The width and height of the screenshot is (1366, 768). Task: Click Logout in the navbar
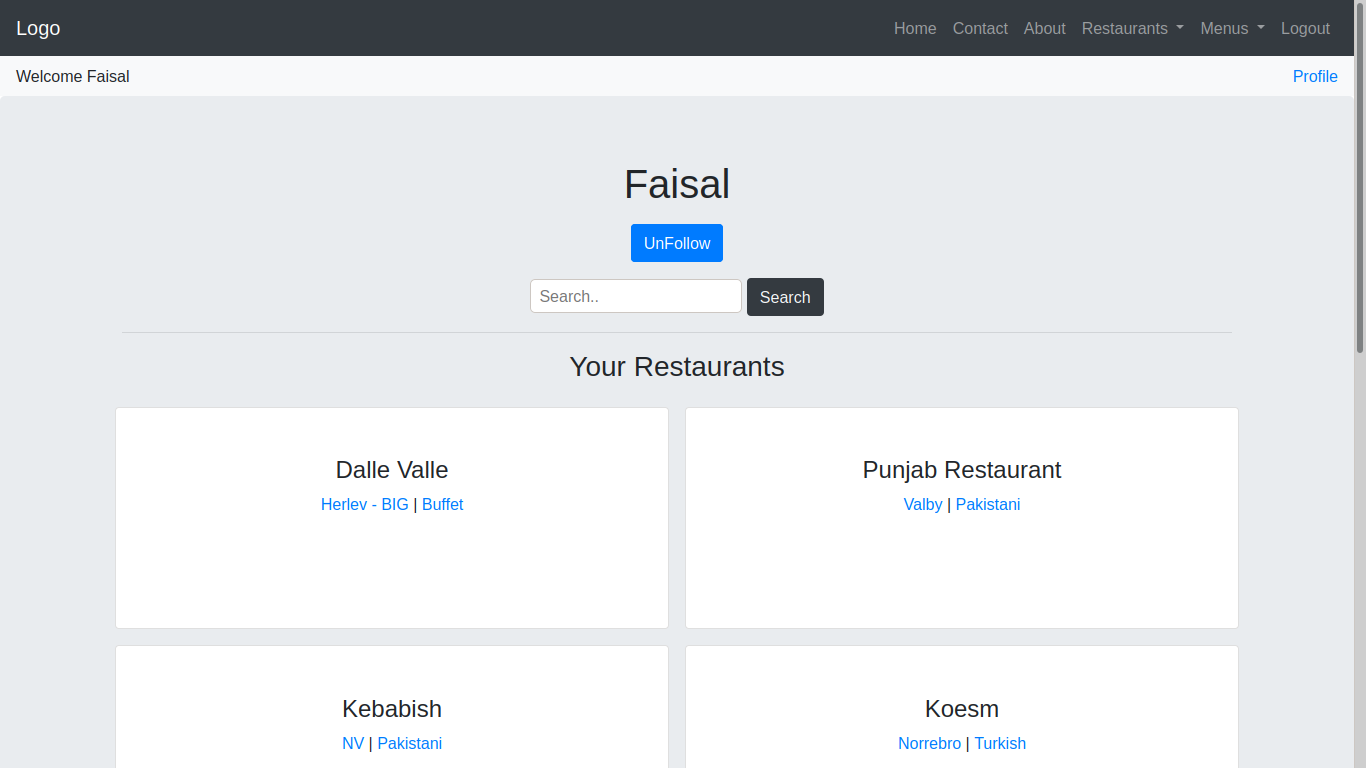1305,28
